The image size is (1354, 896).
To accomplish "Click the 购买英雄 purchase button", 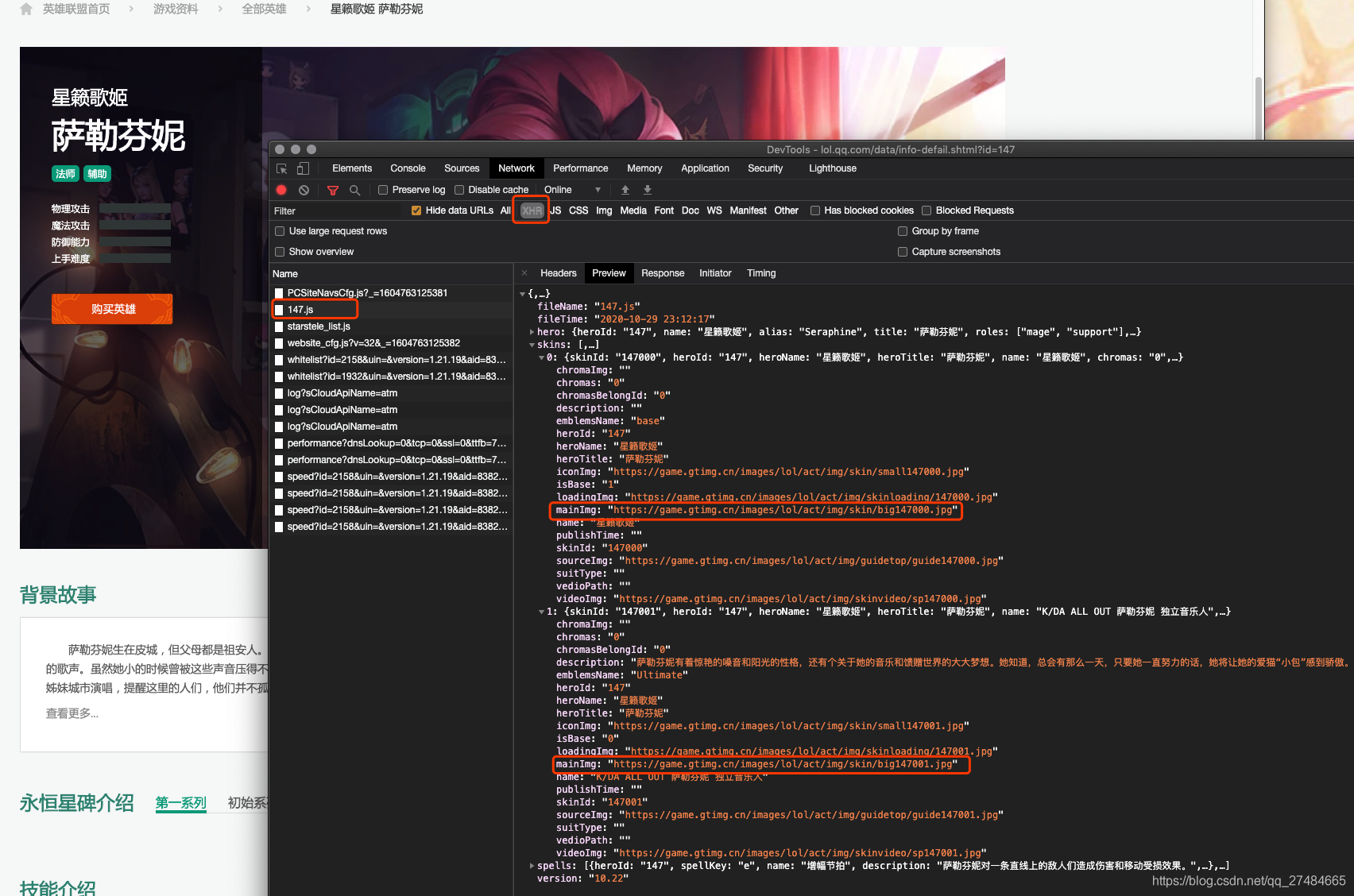I will click(x=112, y=309).
